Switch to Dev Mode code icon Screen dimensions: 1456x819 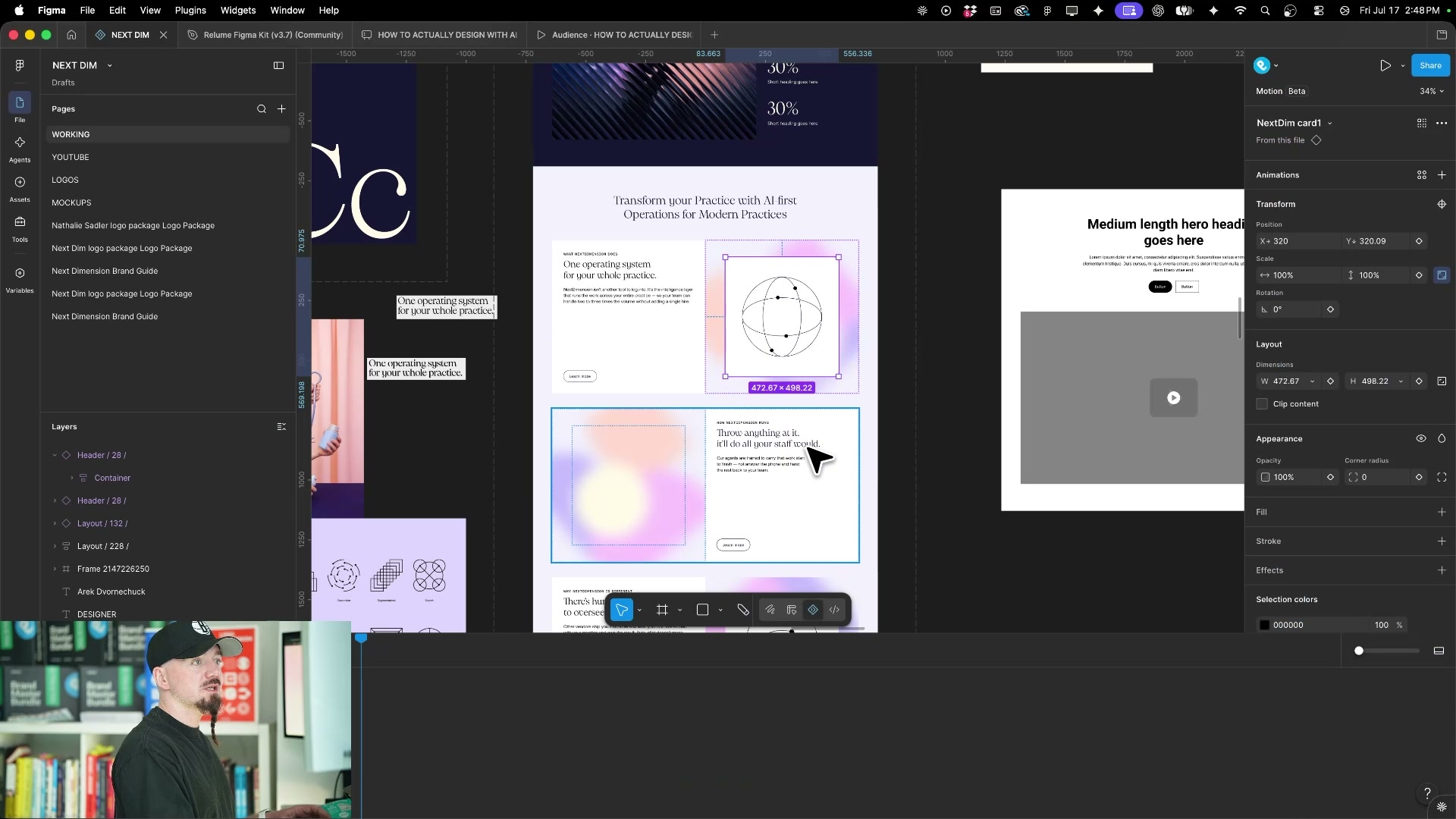[x=834, y=610]
